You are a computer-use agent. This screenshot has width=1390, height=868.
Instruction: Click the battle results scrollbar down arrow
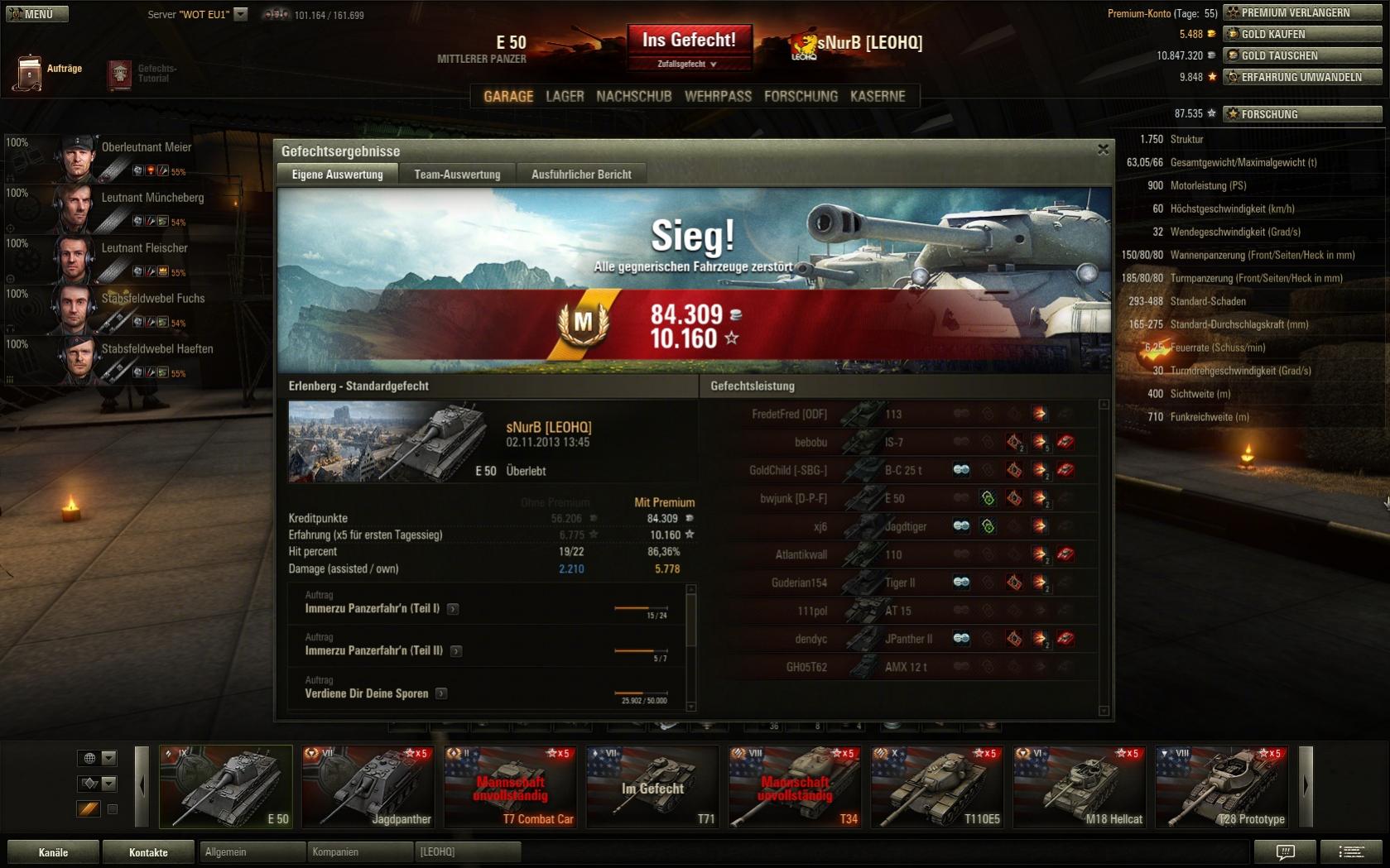pos(1104,712)
